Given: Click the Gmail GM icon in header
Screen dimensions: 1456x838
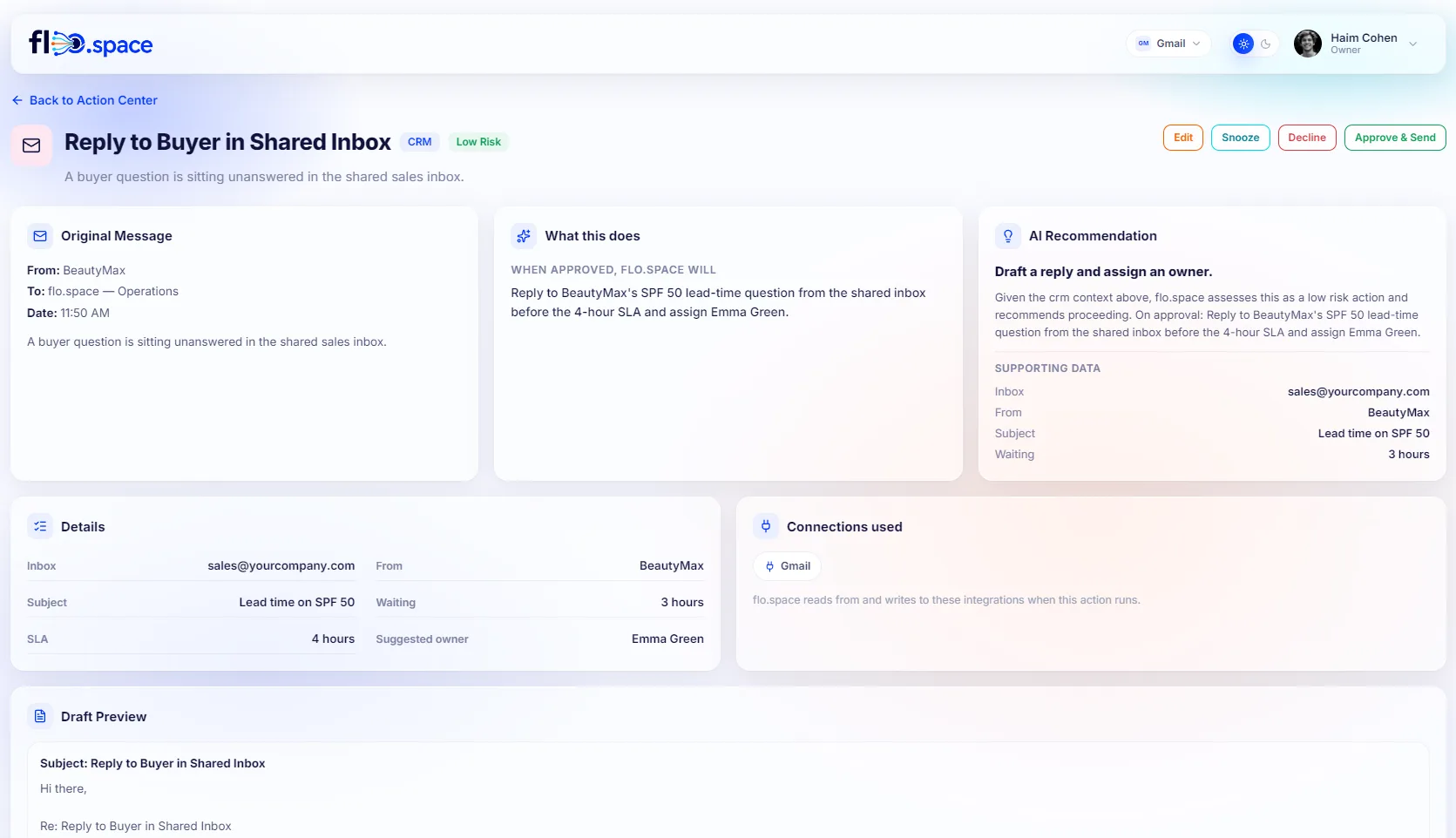Looking at the screenshot, I should [x=1143, y=44].
